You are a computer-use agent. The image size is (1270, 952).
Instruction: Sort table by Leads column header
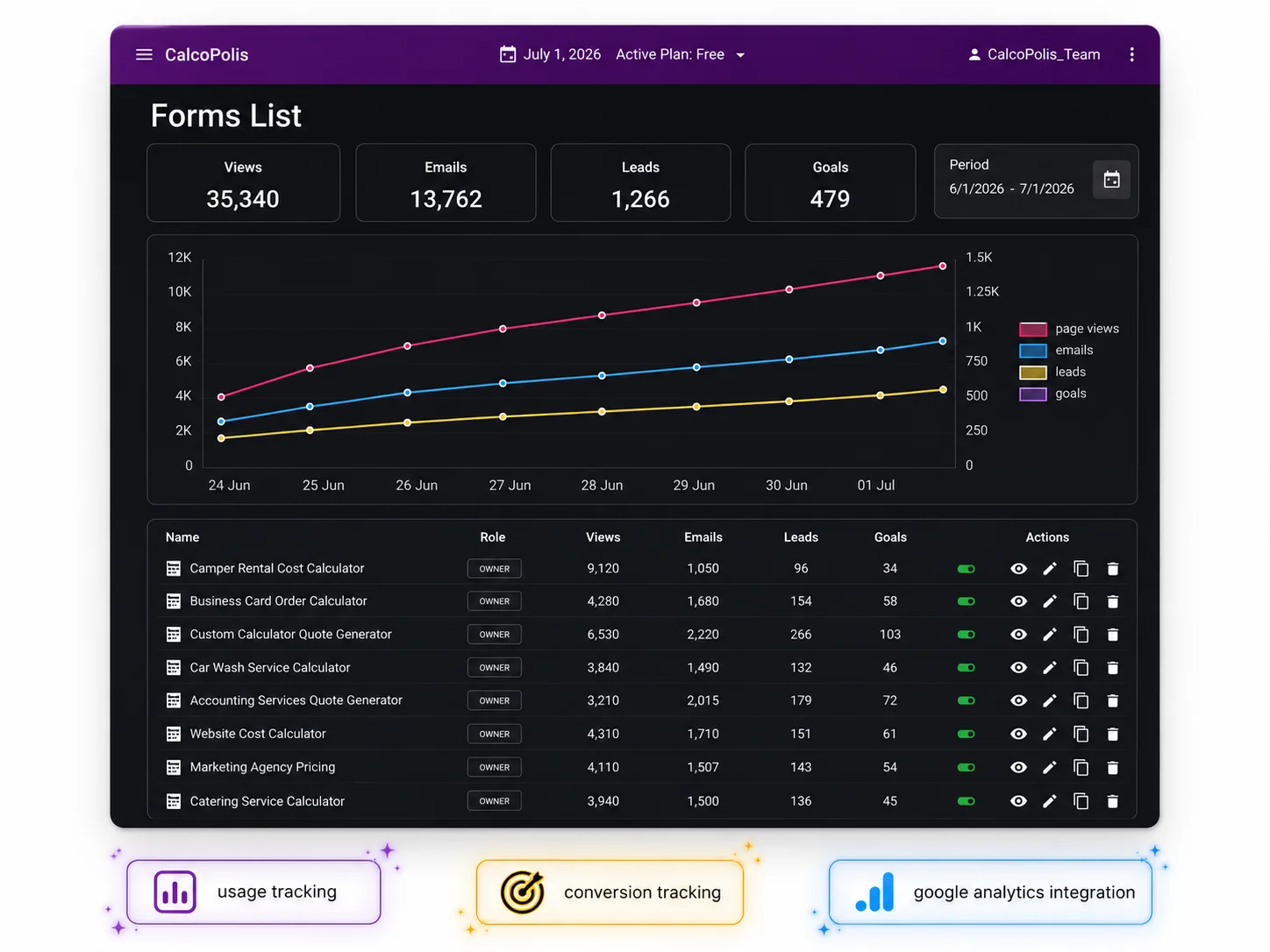point(801,537)
